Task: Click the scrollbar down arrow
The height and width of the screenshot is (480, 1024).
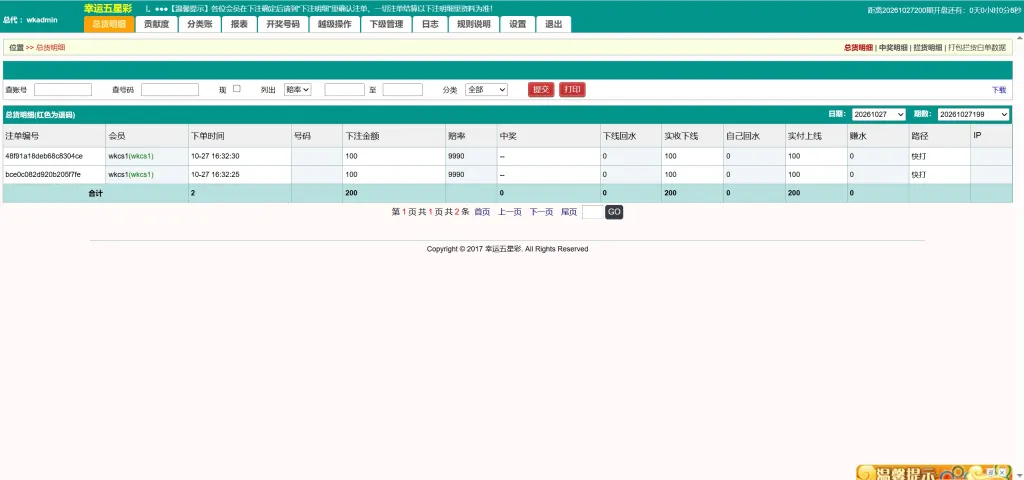Action: tap(1019, 475)
